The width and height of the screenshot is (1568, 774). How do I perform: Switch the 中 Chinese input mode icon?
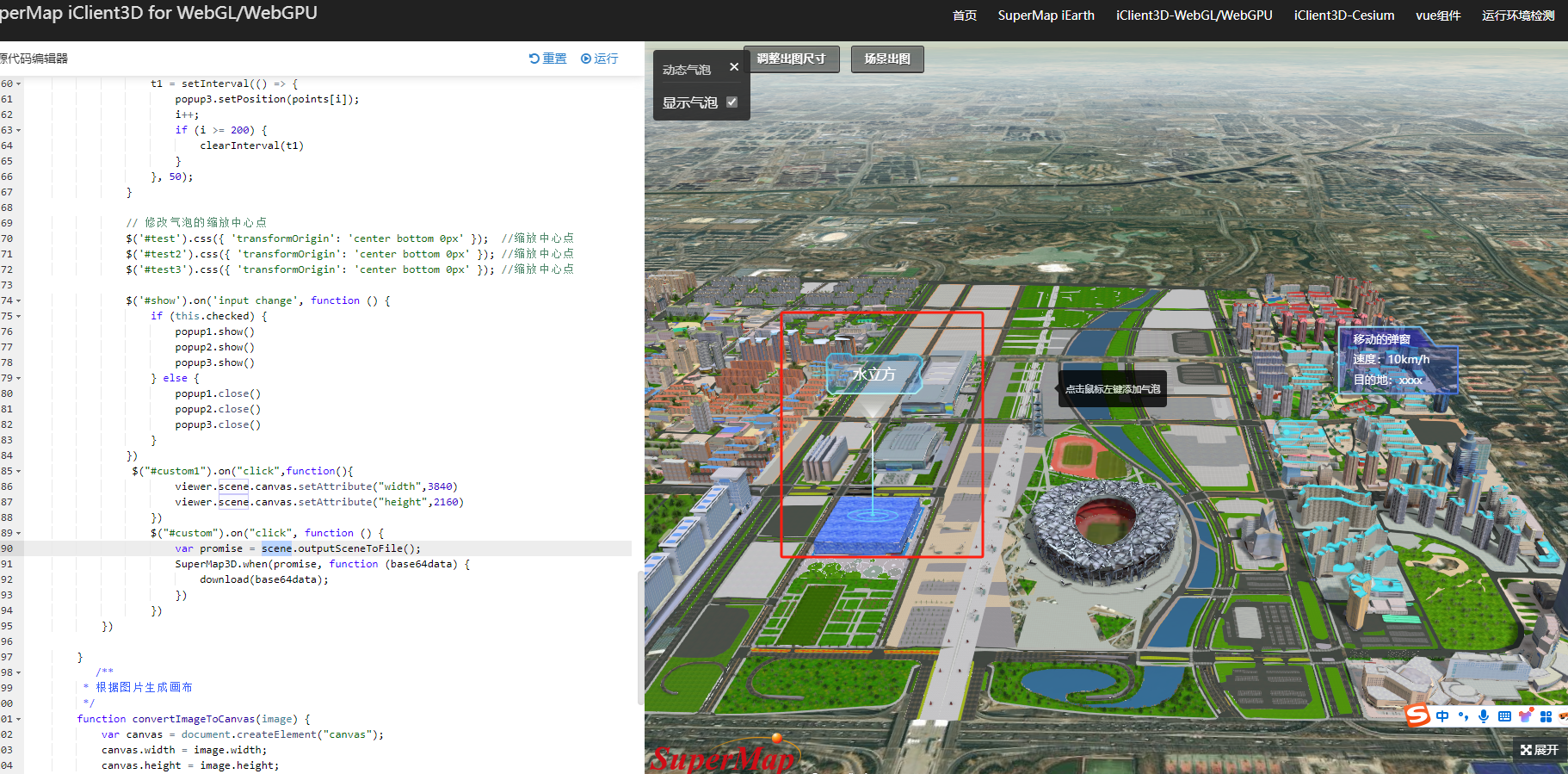coord(1442,716)
